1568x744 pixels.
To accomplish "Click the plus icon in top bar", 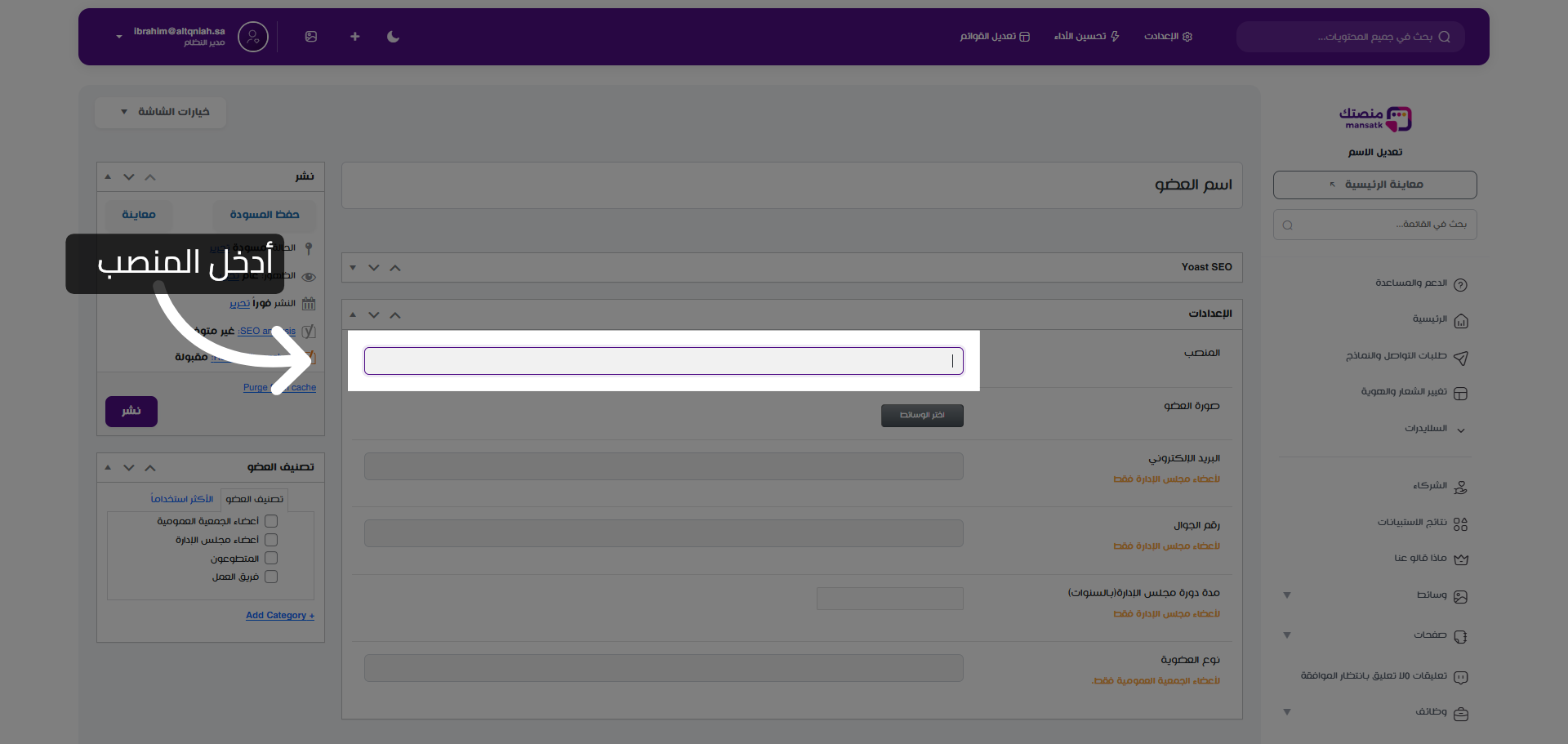I will point(354,37).
